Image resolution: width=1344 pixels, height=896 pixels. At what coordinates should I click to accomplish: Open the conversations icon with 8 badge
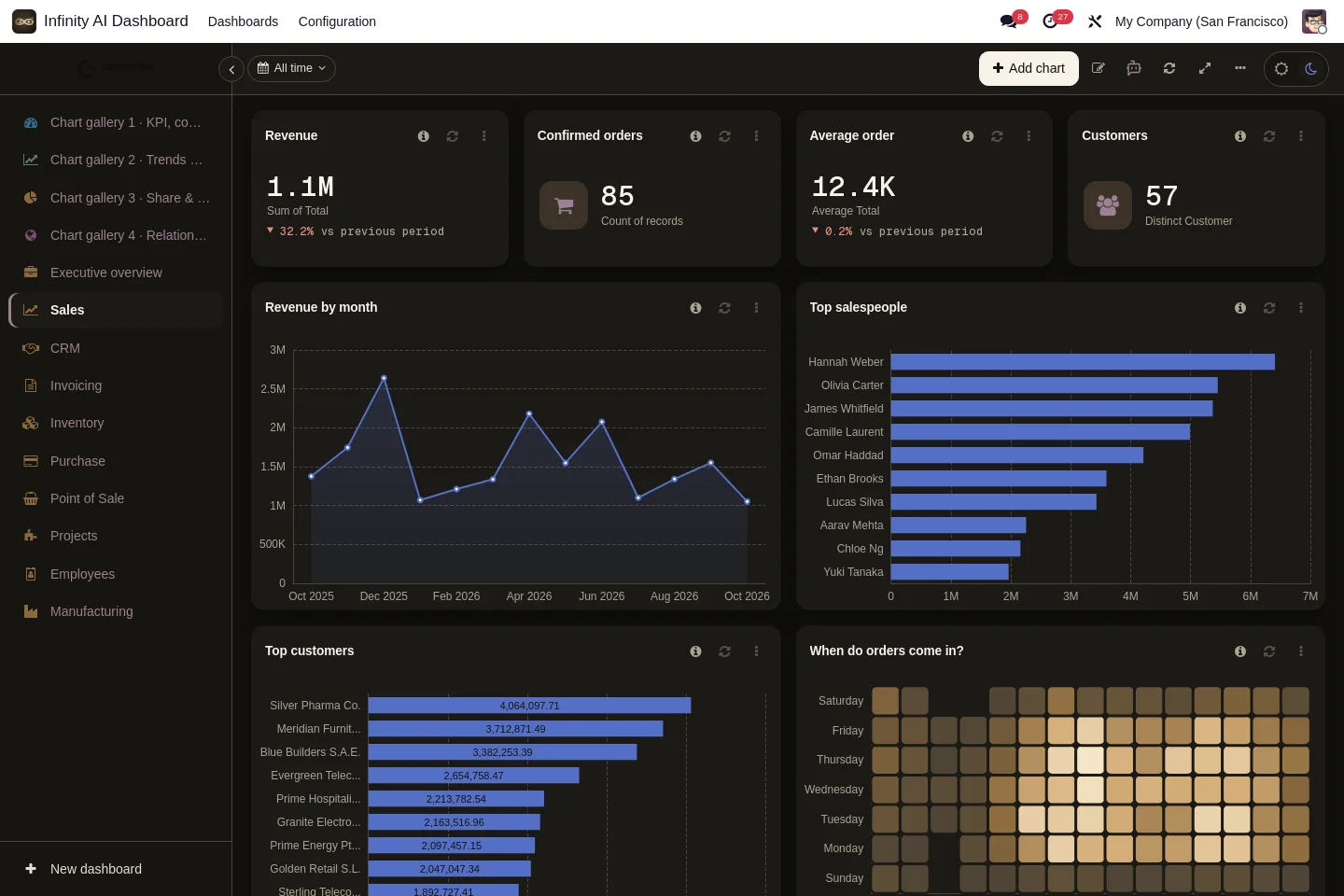point(1012,21)
